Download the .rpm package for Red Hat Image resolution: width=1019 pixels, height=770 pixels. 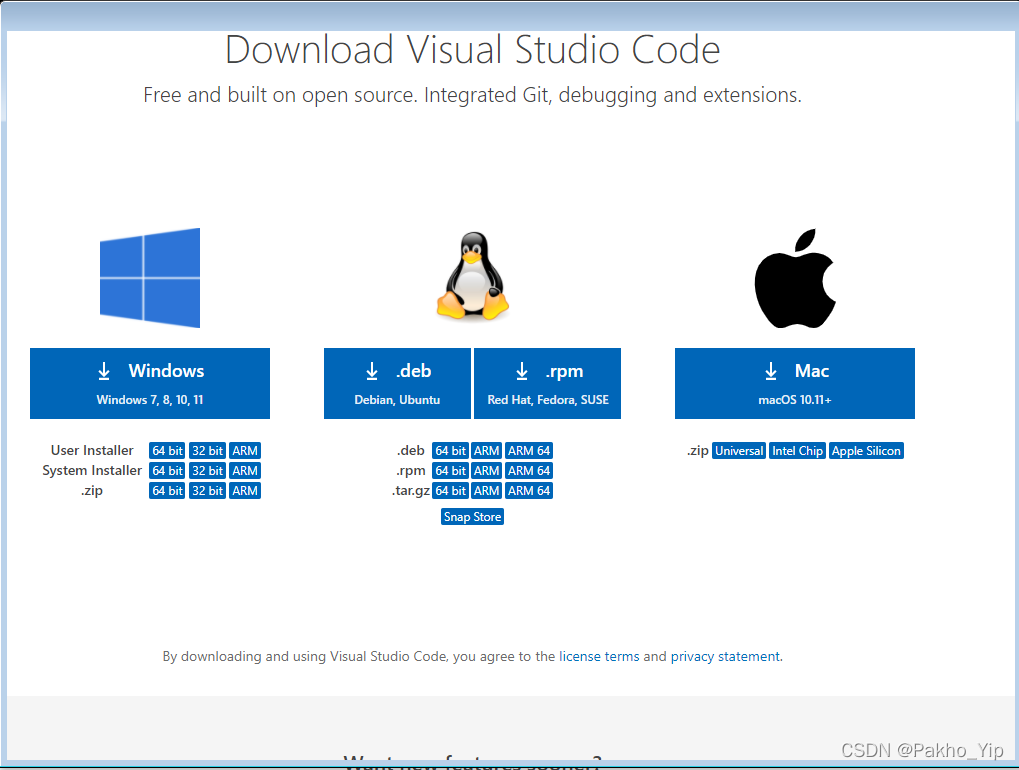(547, 383)
